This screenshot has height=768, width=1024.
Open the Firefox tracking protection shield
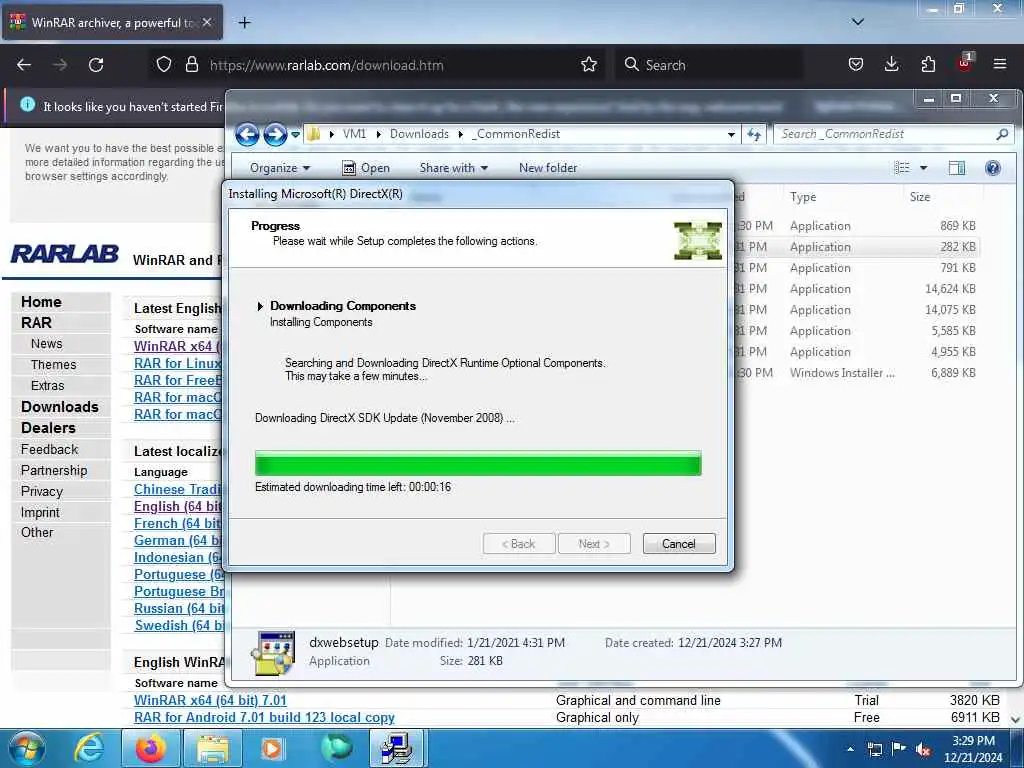[164, 65]
